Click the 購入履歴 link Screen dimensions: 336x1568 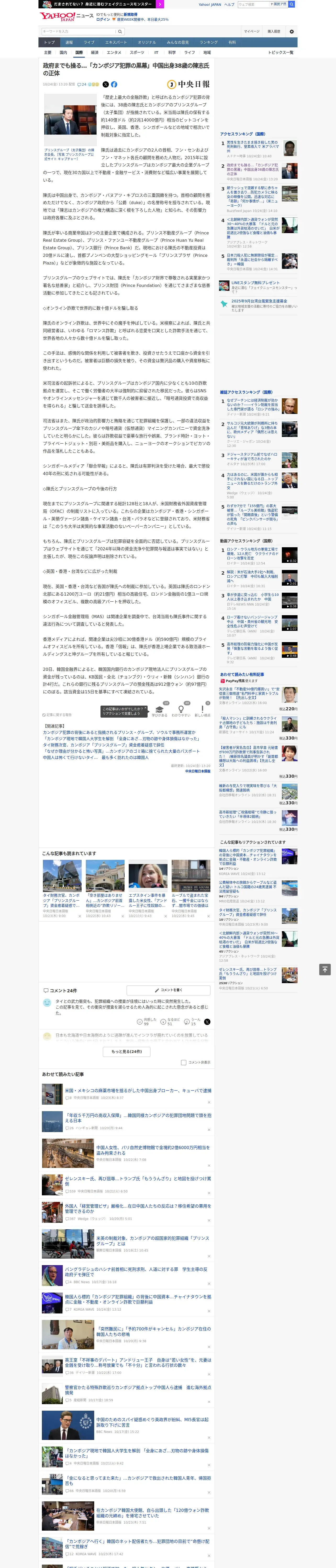(x=274, y=32)
